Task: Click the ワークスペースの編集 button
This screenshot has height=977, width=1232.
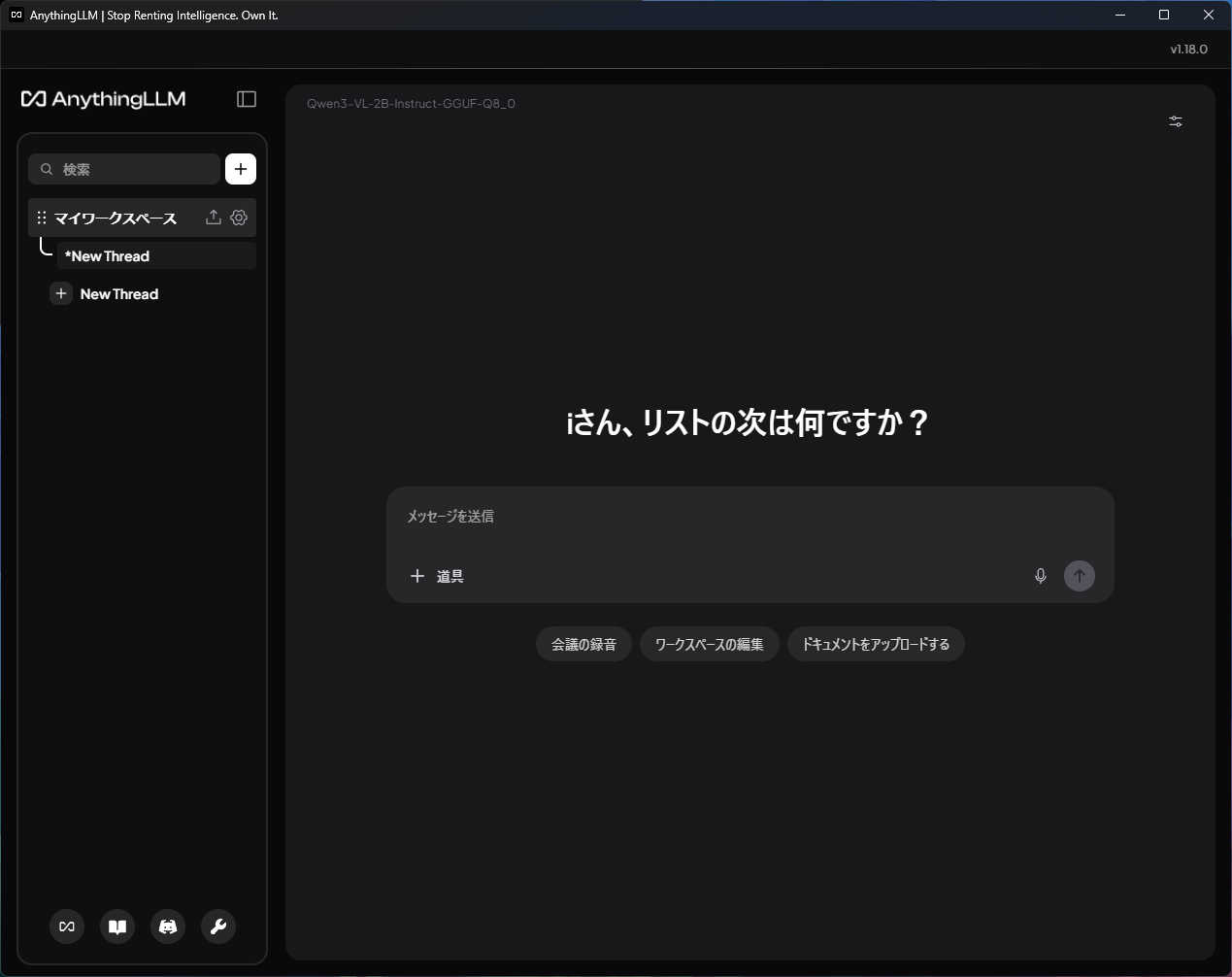Action: pyautogui.click(x=710, y=644)
